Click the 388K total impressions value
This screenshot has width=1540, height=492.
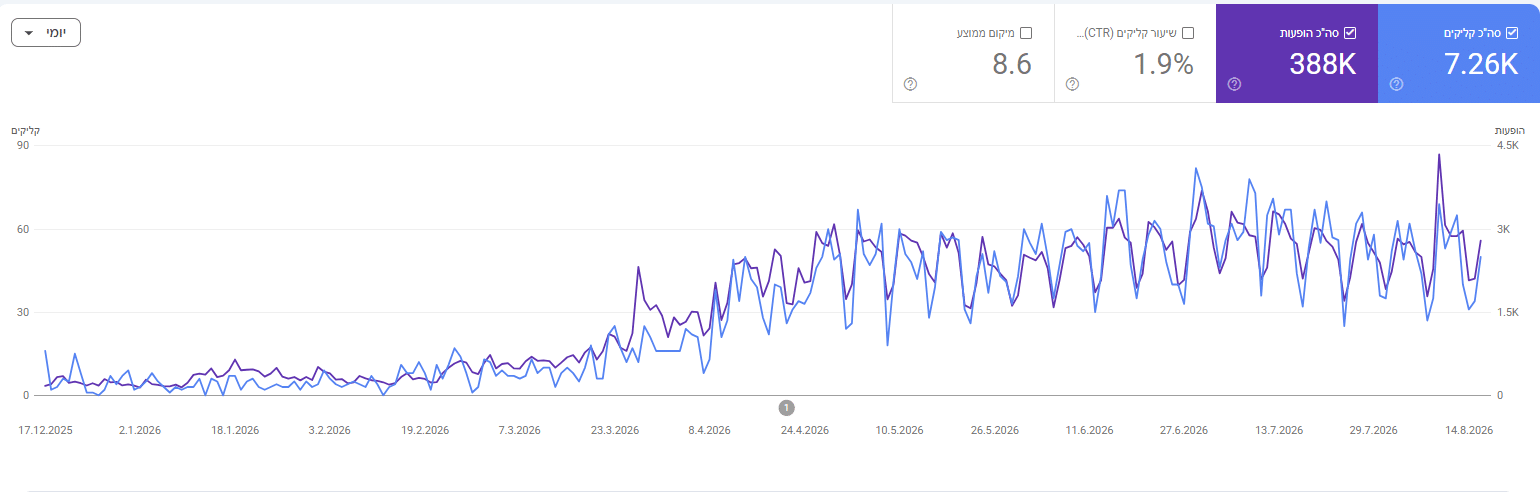point(1322,64)
